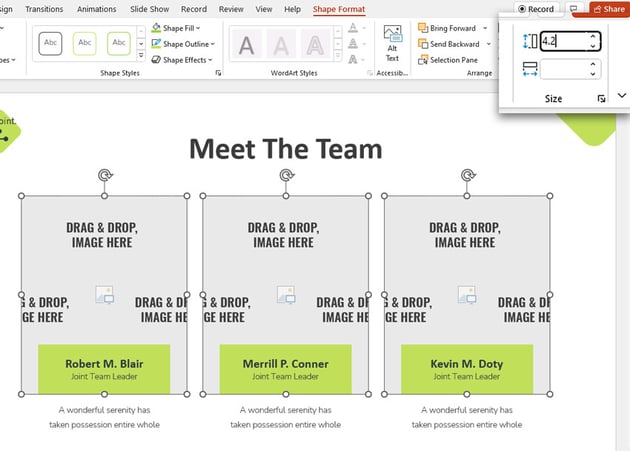Image resolution: width=630 pixels, height=451 pixels.
Task: Click rotate handle above Robert M. Blair card
Action: [105, 176]
